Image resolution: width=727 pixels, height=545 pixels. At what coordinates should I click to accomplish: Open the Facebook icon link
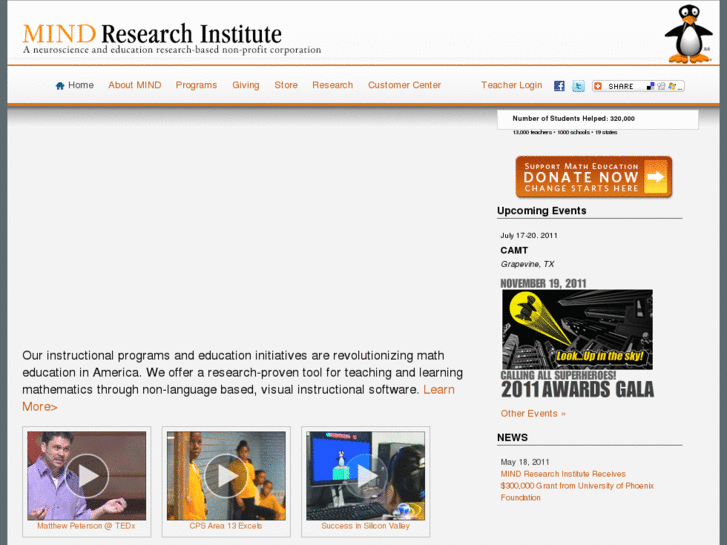pyautogui.click(x=559, y=86)
